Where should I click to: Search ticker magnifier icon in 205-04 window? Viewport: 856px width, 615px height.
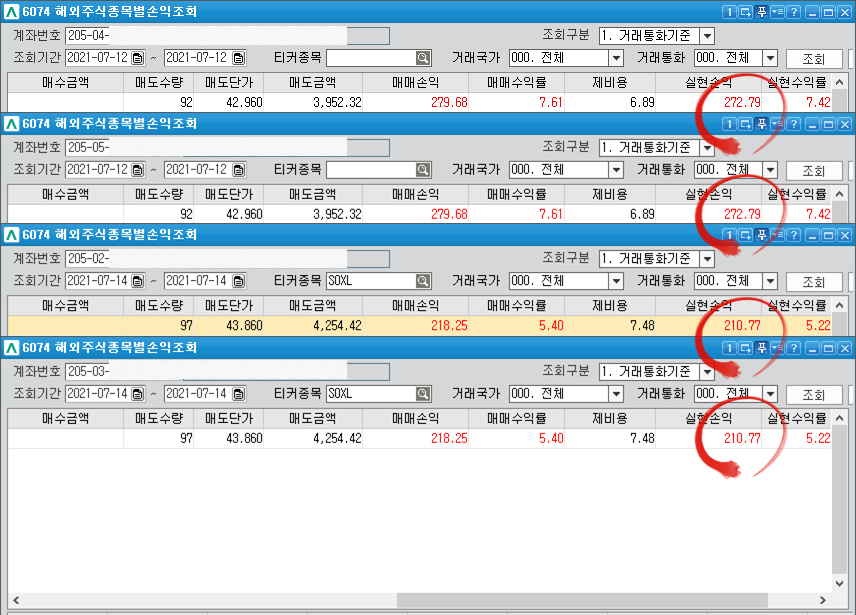[x=423, y=58]
